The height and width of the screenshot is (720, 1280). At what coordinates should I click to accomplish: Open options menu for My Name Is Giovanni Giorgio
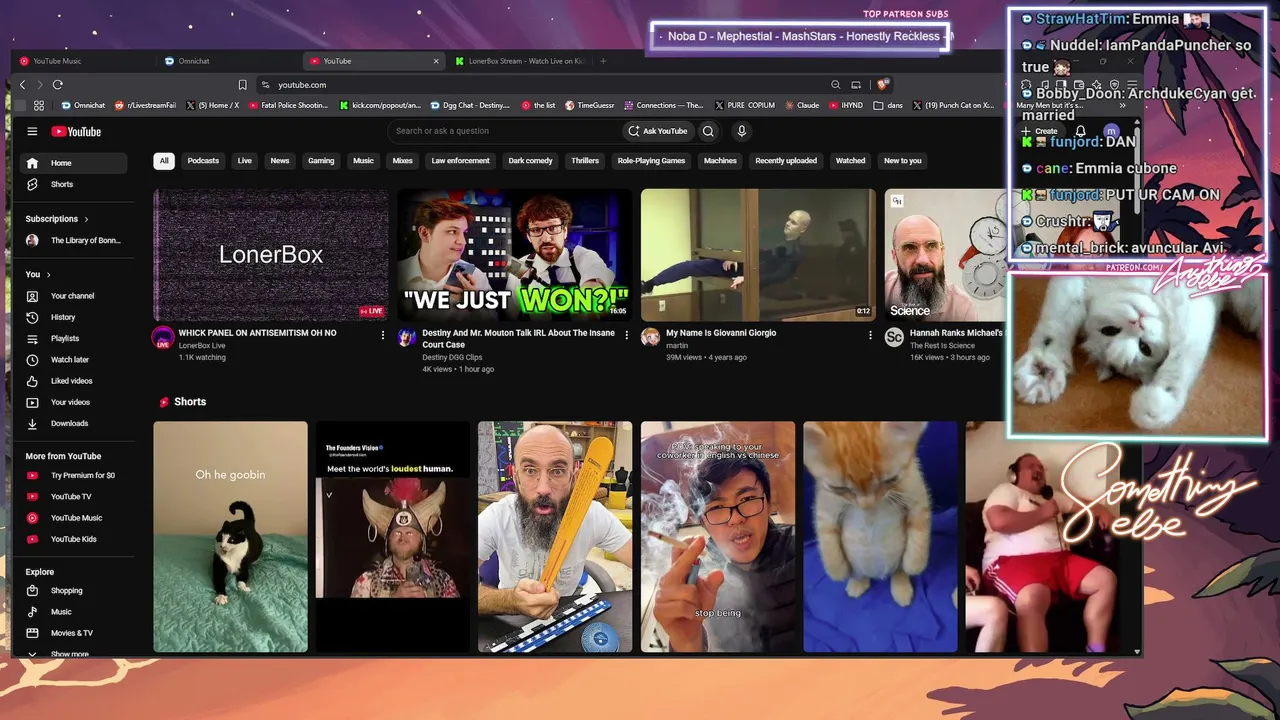click(870, 335)
